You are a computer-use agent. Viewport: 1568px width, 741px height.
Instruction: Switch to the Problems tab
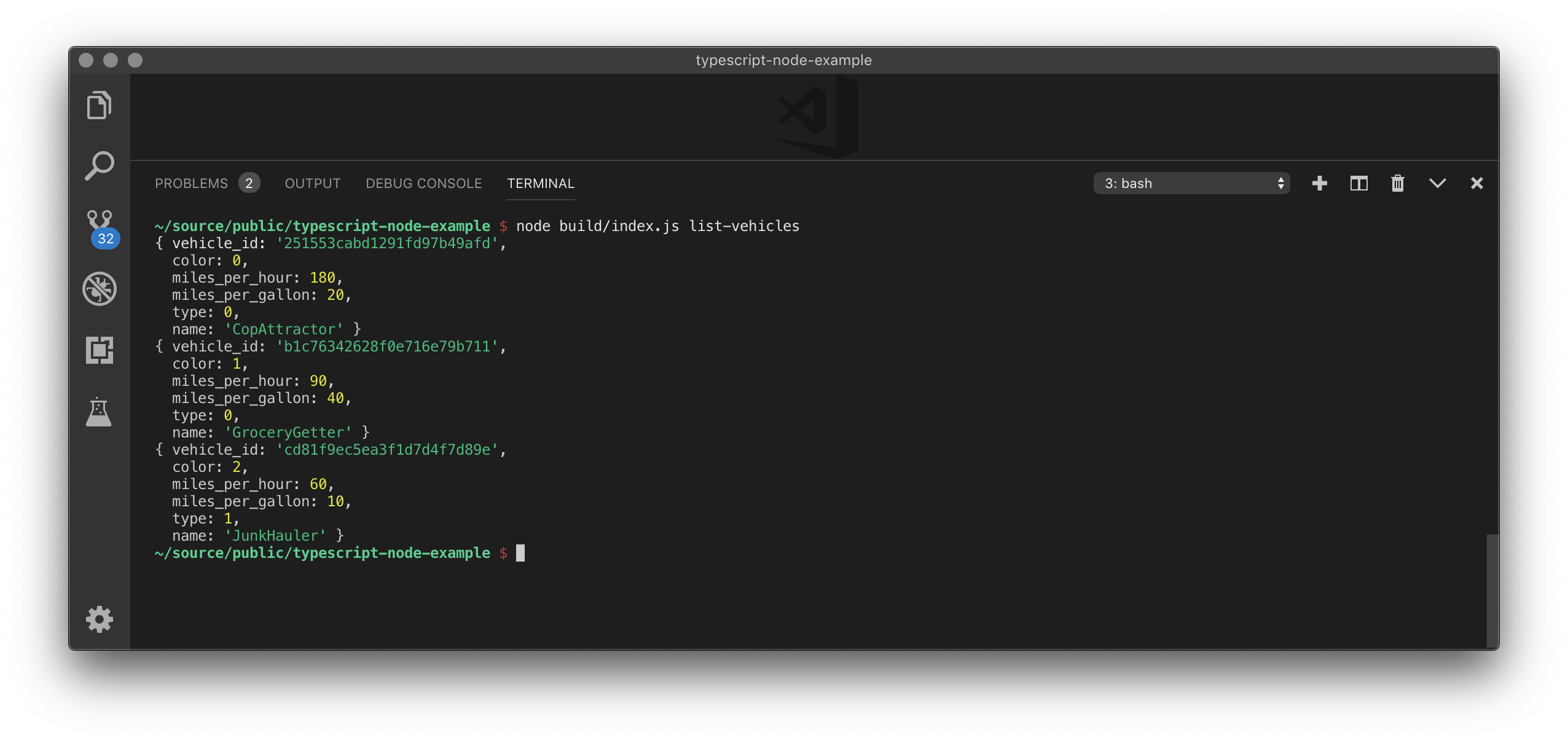[191, 183]
